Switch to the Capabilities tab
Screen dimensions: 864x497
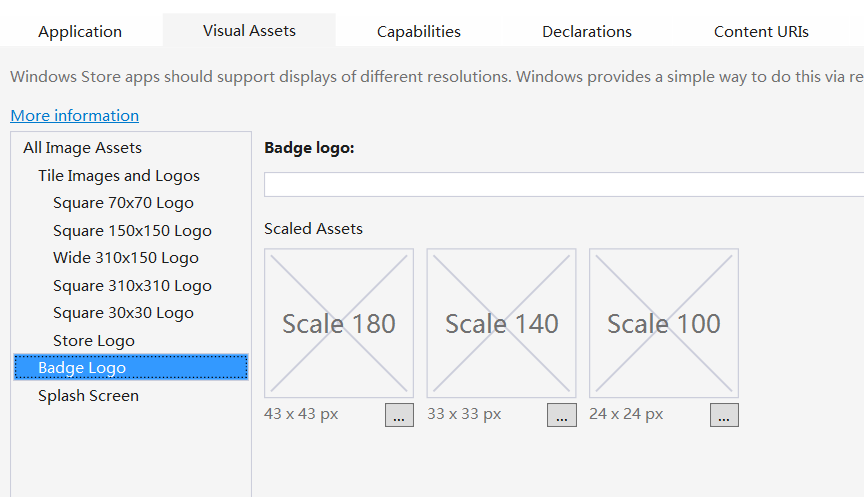[x=419, y=32]
